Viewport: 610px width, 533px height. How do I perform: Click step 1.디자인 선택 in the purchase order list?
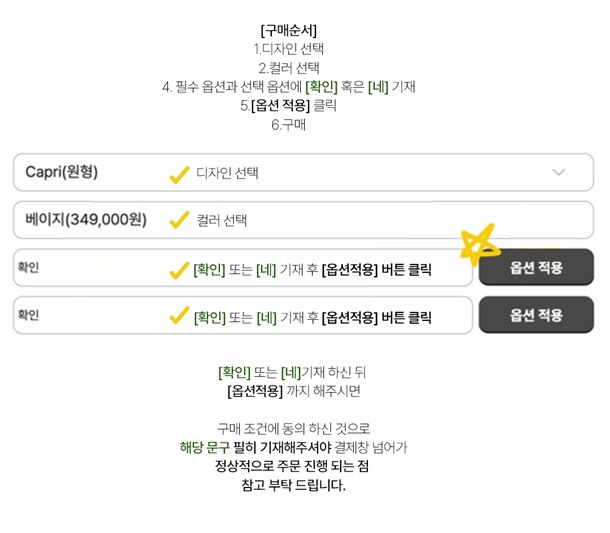click(x=288, y=48)
